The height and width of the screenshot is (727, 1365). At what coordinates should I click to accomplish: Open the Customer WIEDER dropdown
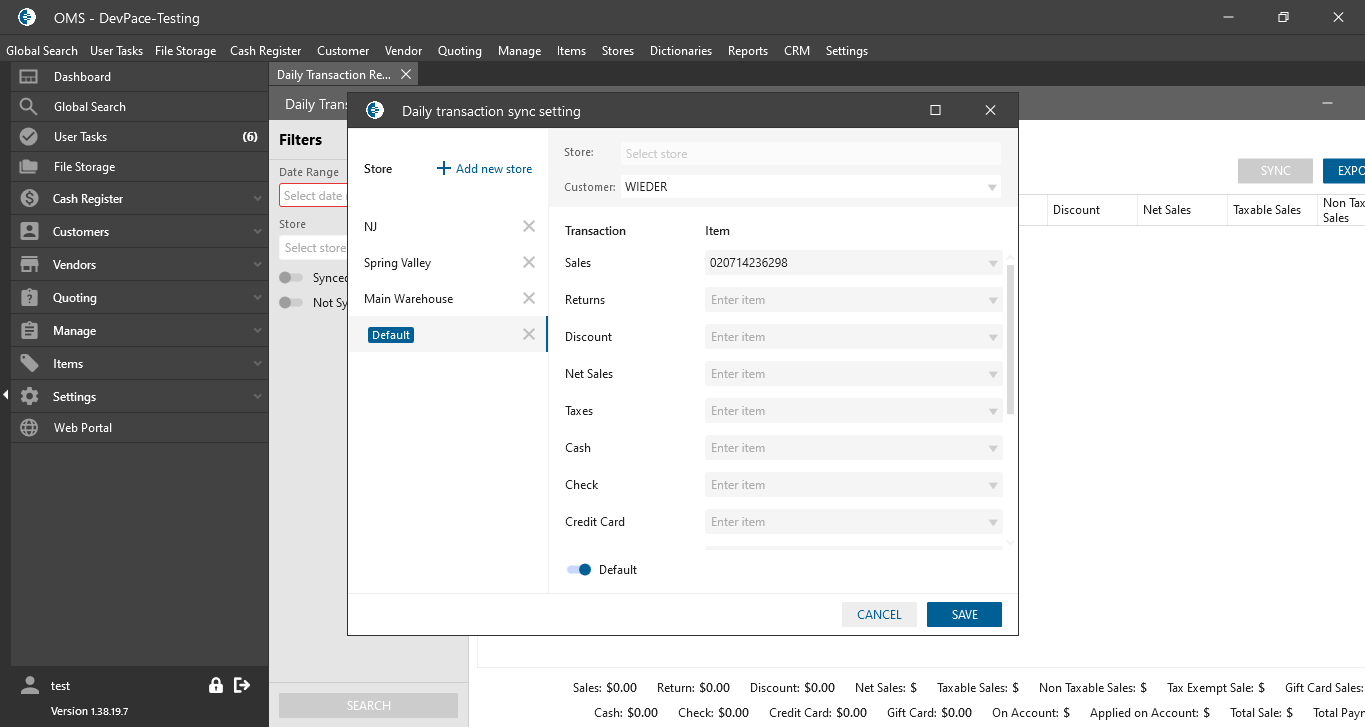[992, 187]
